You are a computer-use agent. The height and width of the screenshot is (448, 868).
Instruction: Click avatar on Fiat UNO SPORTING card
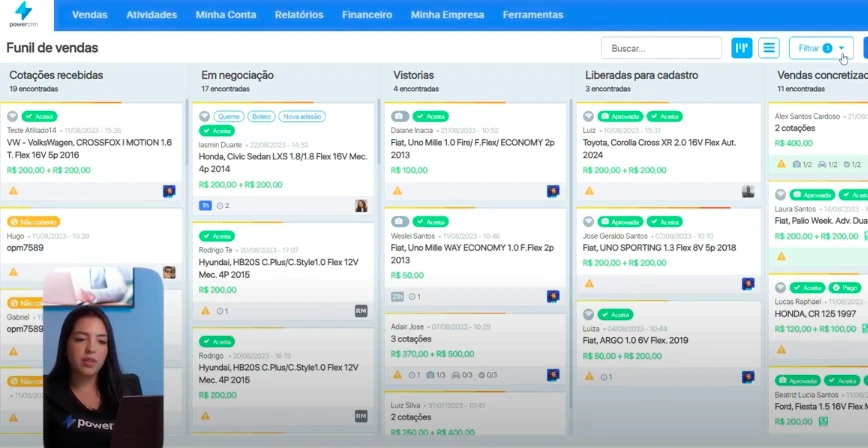748,284
